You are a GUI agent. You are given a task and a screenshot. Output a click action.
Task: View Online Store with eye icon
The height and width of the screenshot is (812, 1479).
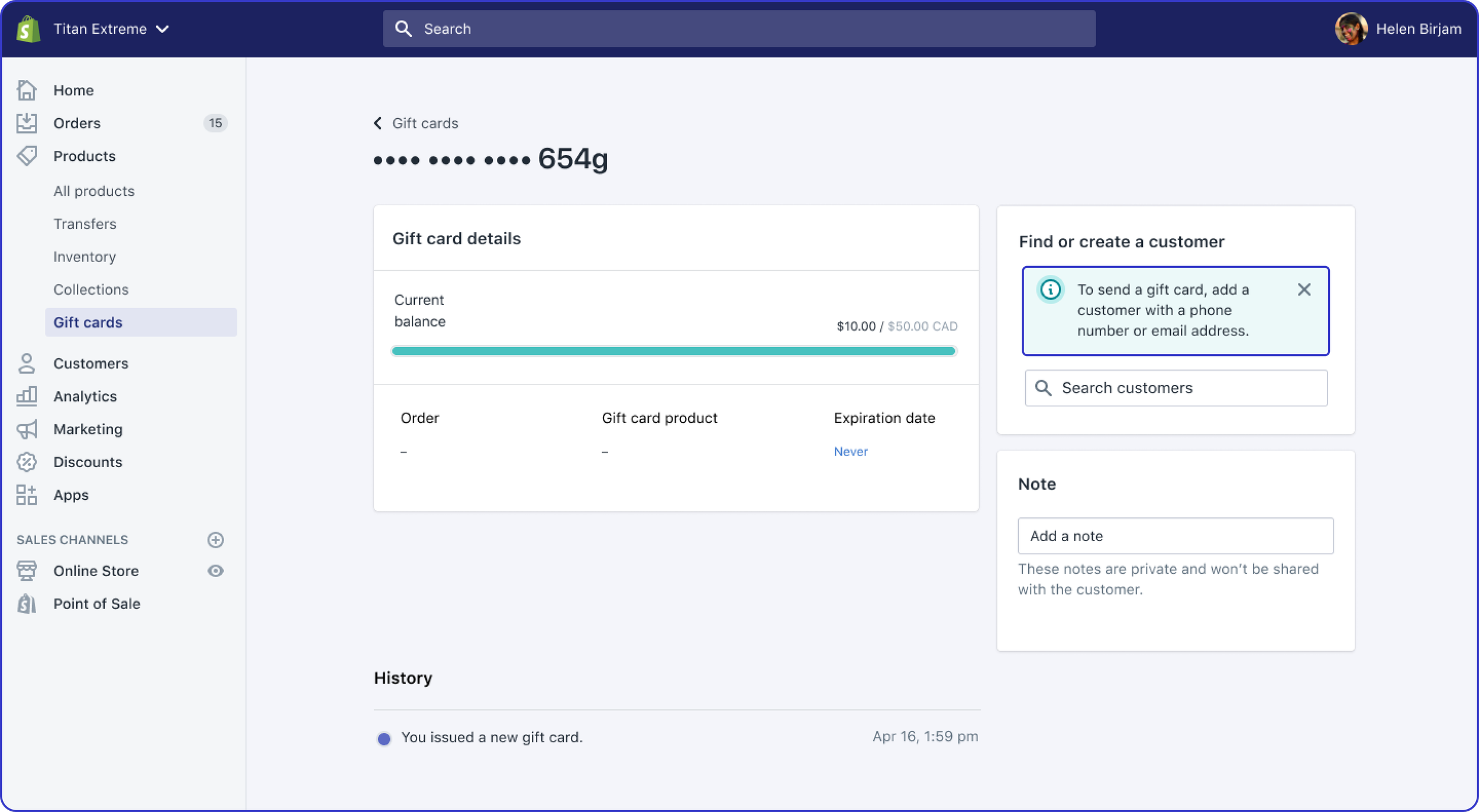tap(215, 571)
